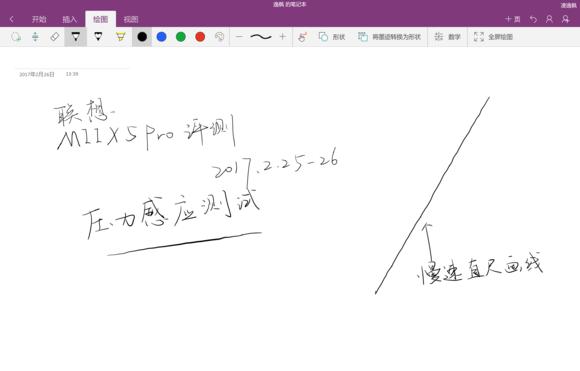The image size is (580, 371).
Task: Click the ink stroke thickness preview
Action: tap(261, 37)
